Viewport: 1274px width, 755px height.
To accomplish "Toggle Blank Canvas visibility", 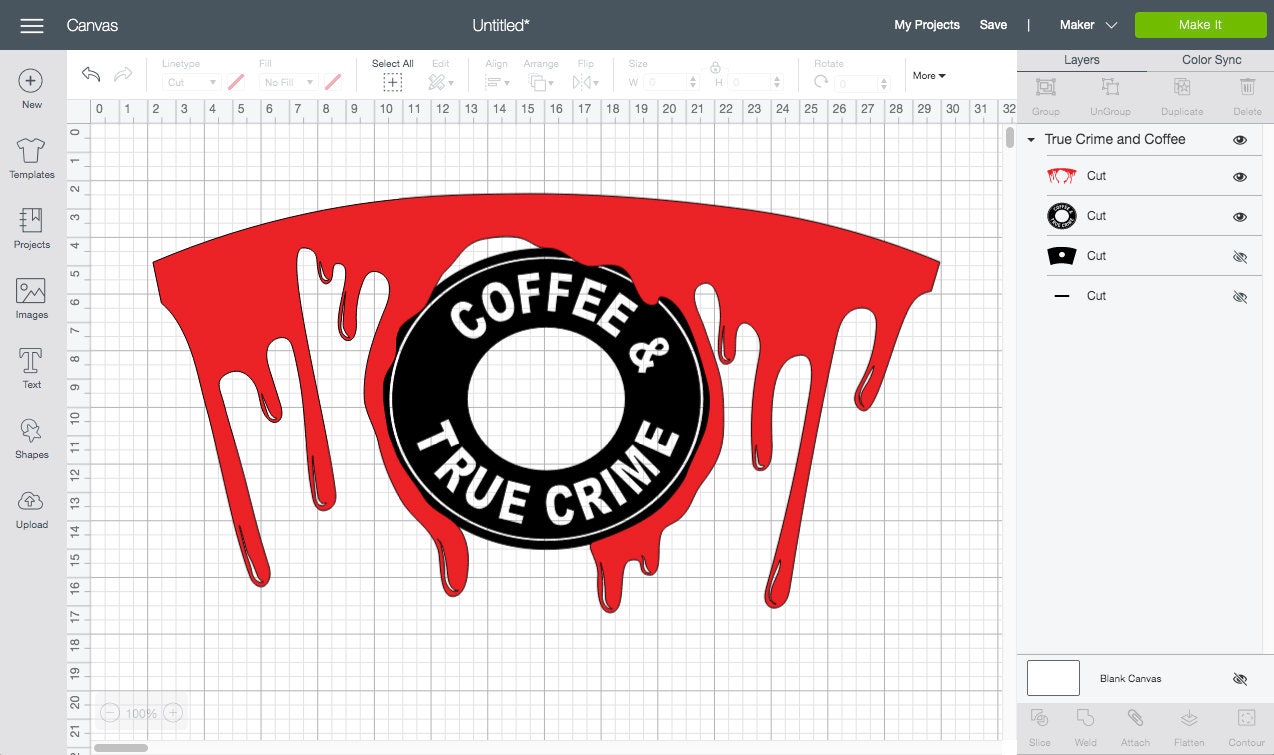I will pyautogui.click(x=1240, y=678).
